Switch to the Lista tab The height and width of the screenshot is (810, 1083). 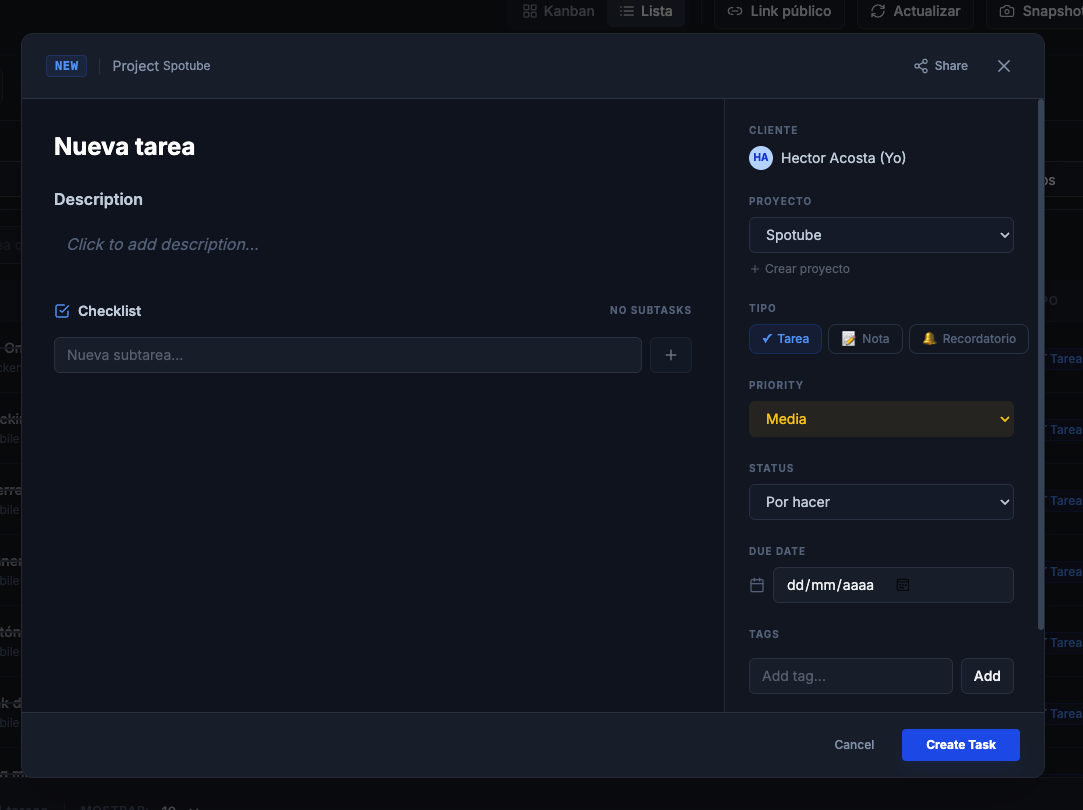pyautogui.click(x=646, y=11)
